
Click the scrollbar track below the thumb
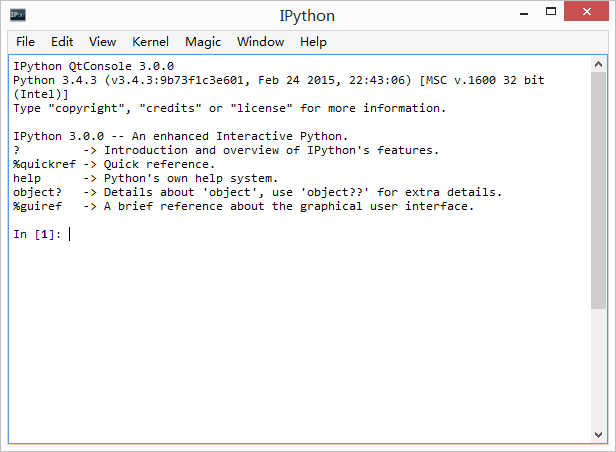pyautogui.click(x=598, y=370)
